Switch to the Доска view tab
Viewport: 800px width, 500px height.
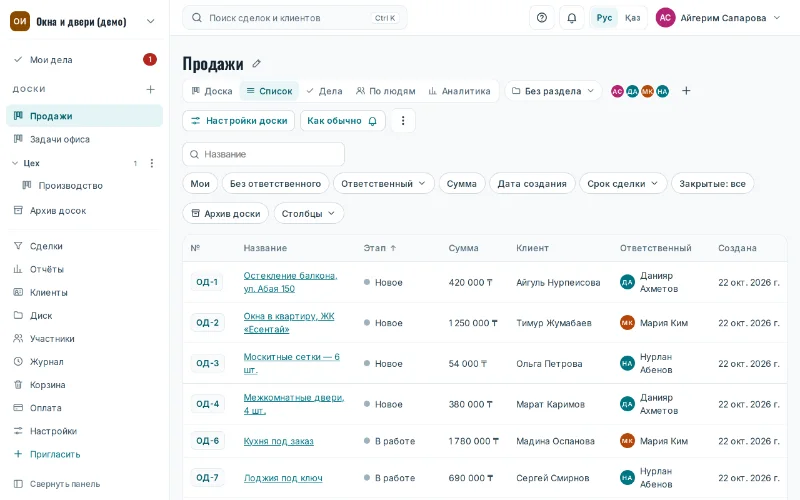click(212, 91)
